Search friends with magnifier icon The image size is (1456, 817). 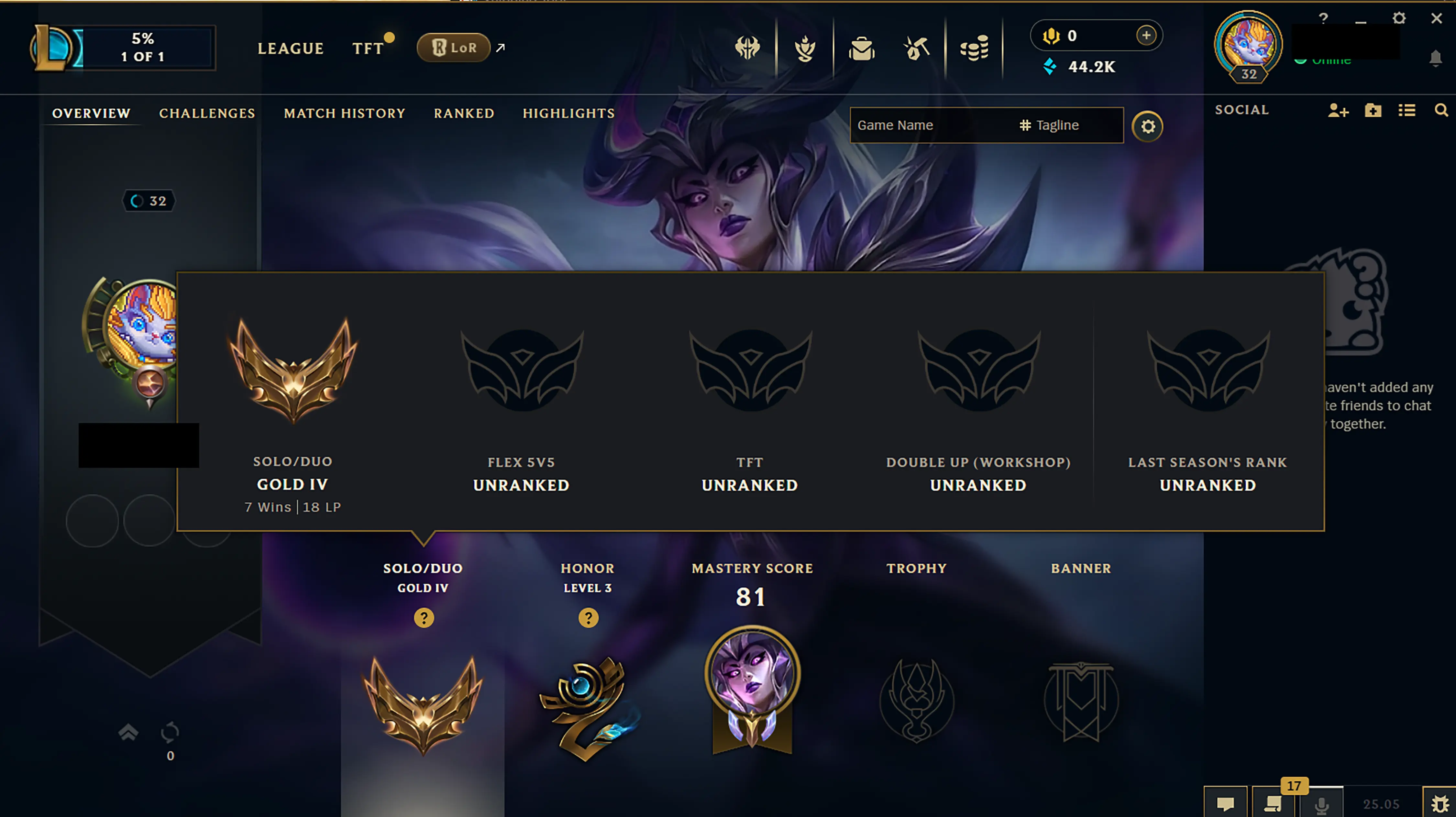point(1441,110)
